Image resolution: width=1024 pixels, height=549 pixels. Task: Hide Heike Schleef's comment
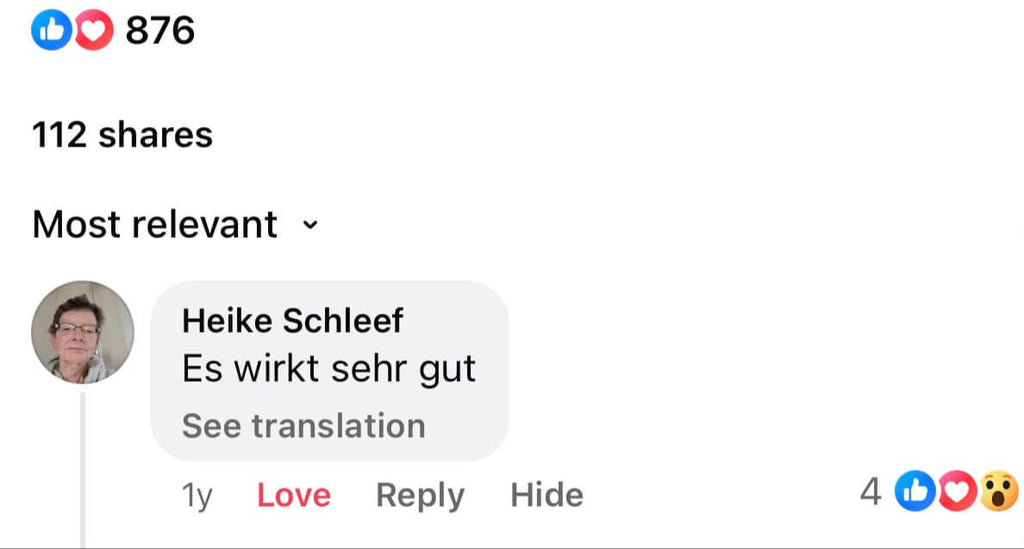point(547,495)
